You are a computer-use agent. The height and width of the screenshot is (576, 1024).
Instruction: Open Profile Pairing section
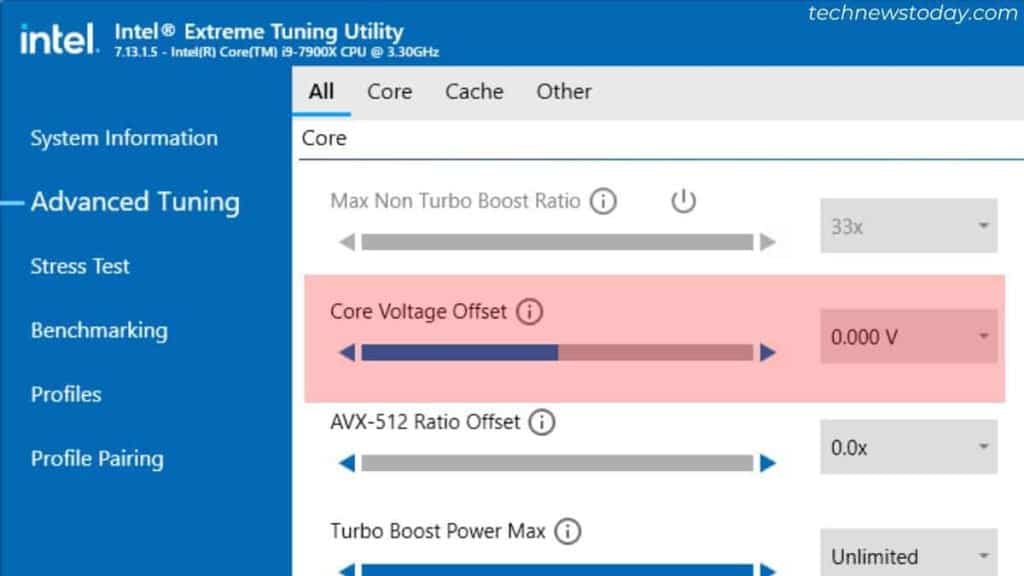coord(97,458)
